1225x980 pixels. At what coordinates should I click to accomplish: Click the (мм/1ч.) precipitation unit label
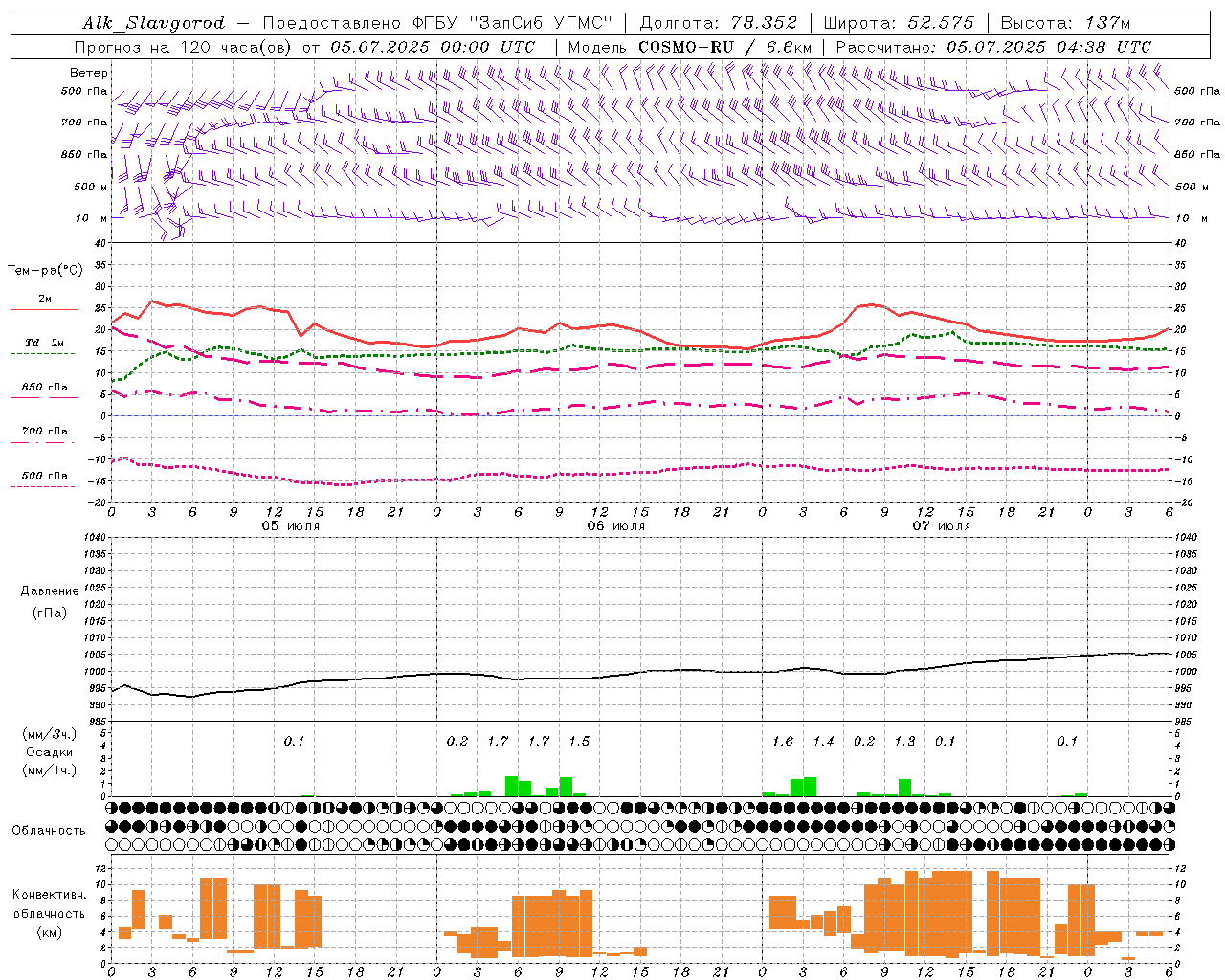point(50,770)
